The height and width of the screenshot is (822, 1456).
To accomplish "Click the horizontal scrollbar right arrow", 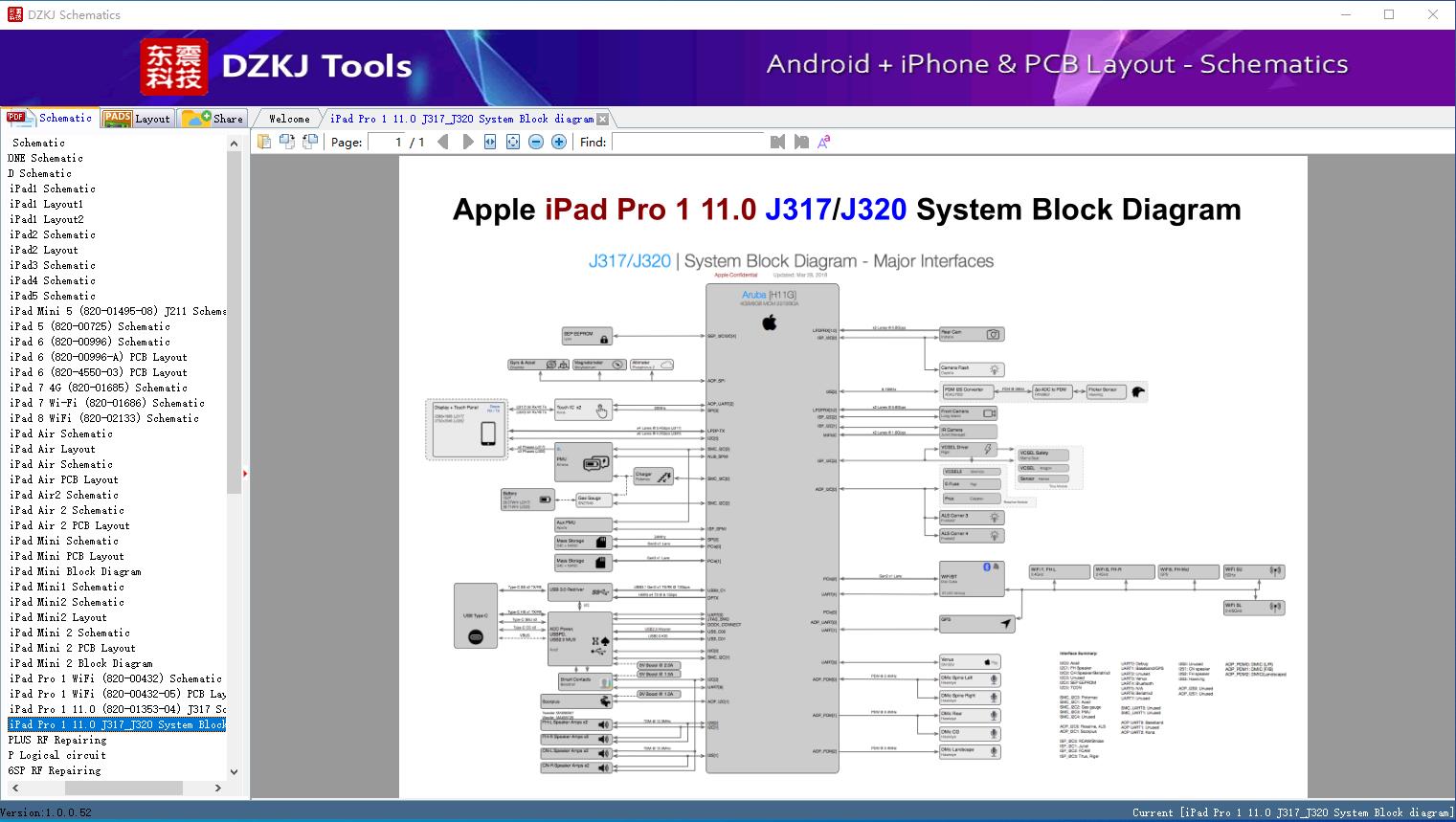I will [215, 789].
